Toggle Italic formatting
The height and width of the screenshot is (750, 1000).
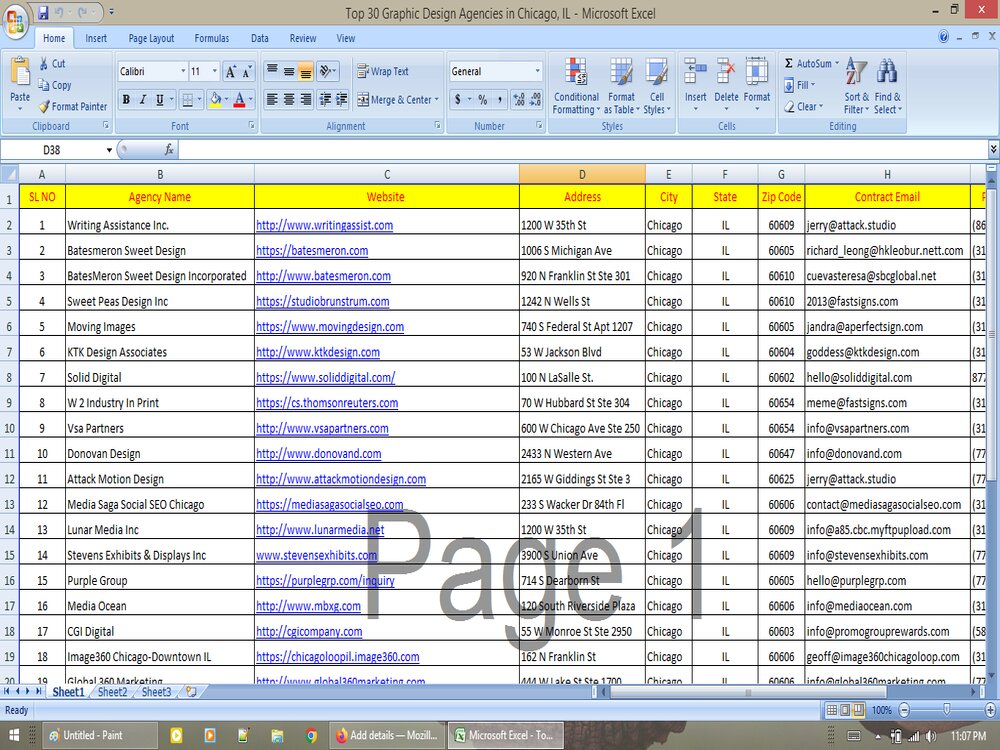[143, 99]
